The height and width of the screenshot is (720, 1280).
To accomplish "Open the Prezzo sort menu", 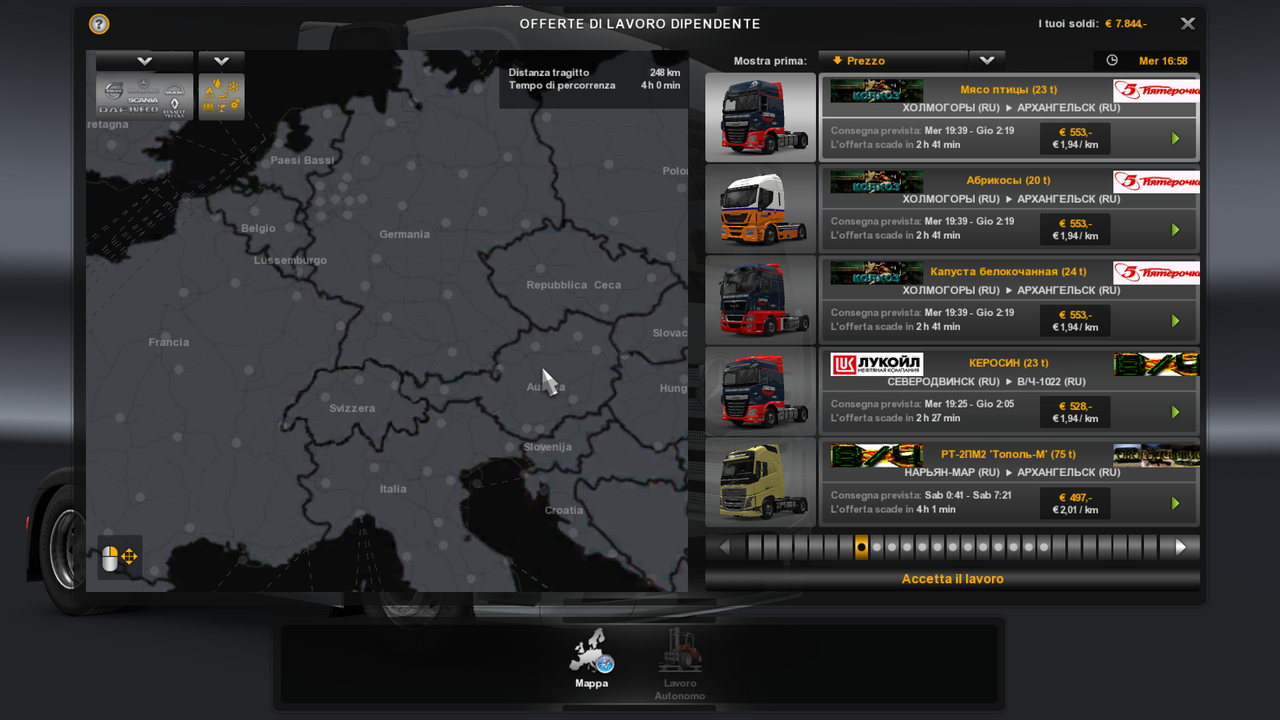I will coord(893,60).
